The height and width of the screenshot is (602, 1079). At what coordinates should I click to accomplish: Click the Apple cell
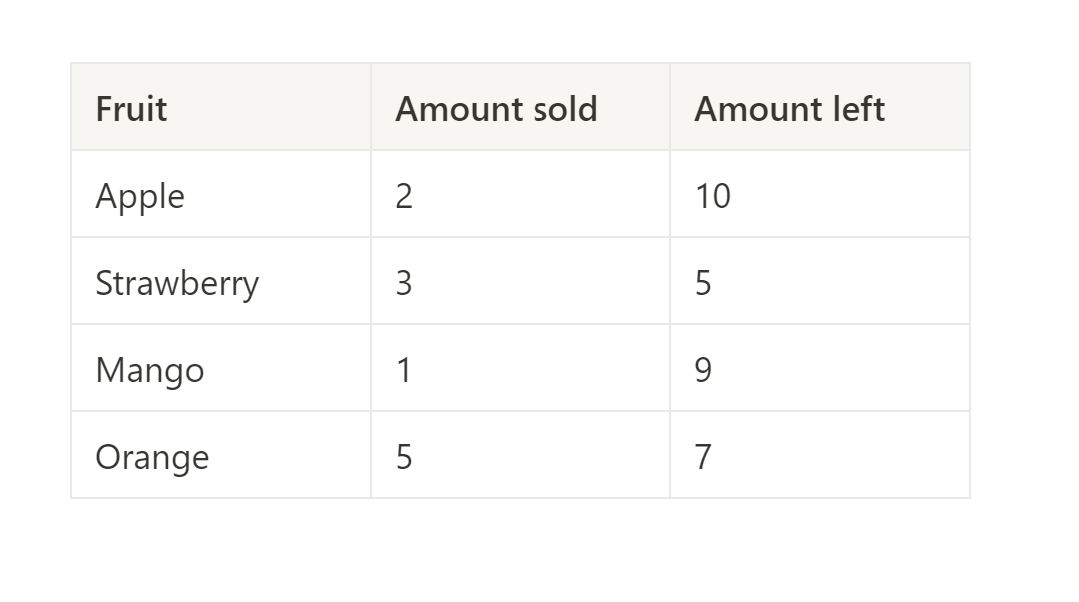221,194
